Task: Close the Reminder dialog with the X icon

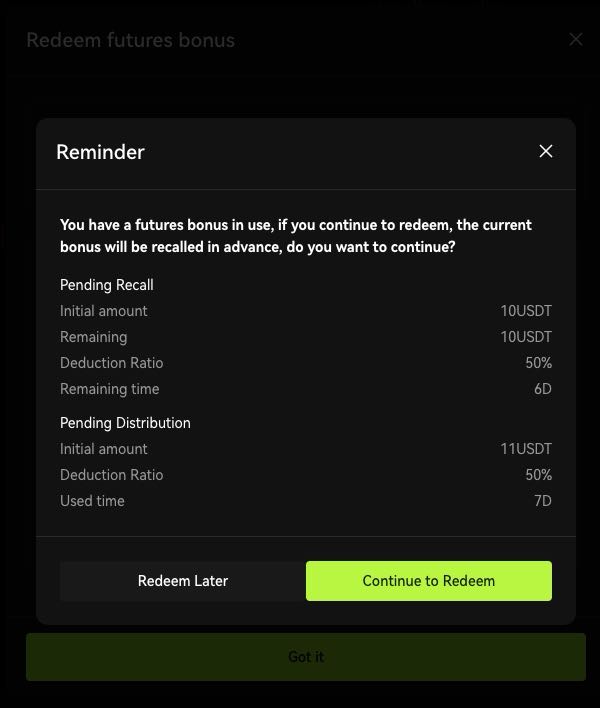Action: pyautogui.click(x=546, y=151)
